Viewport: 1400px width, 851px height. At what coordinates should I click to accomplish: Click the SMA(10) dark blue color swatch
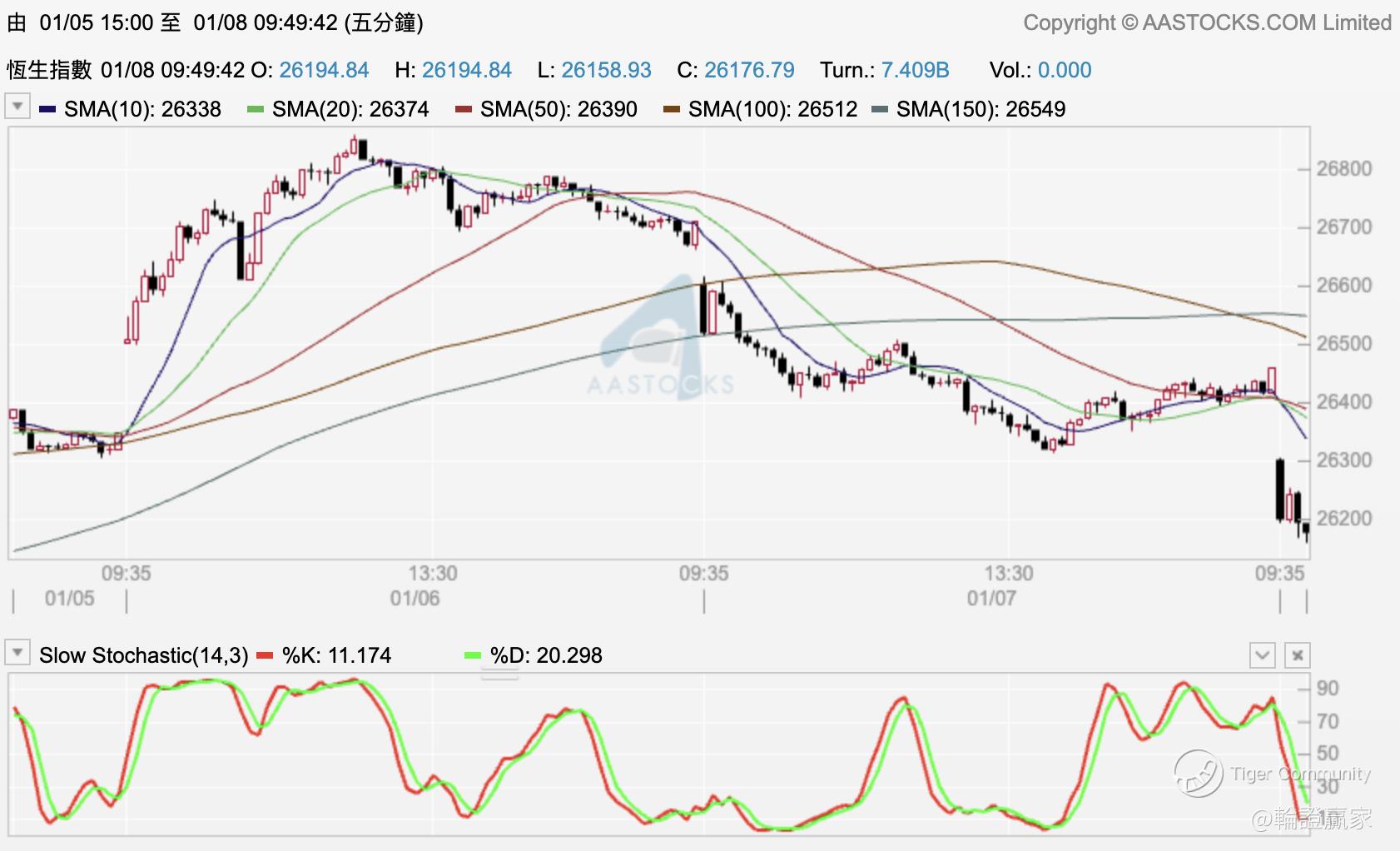47,109
